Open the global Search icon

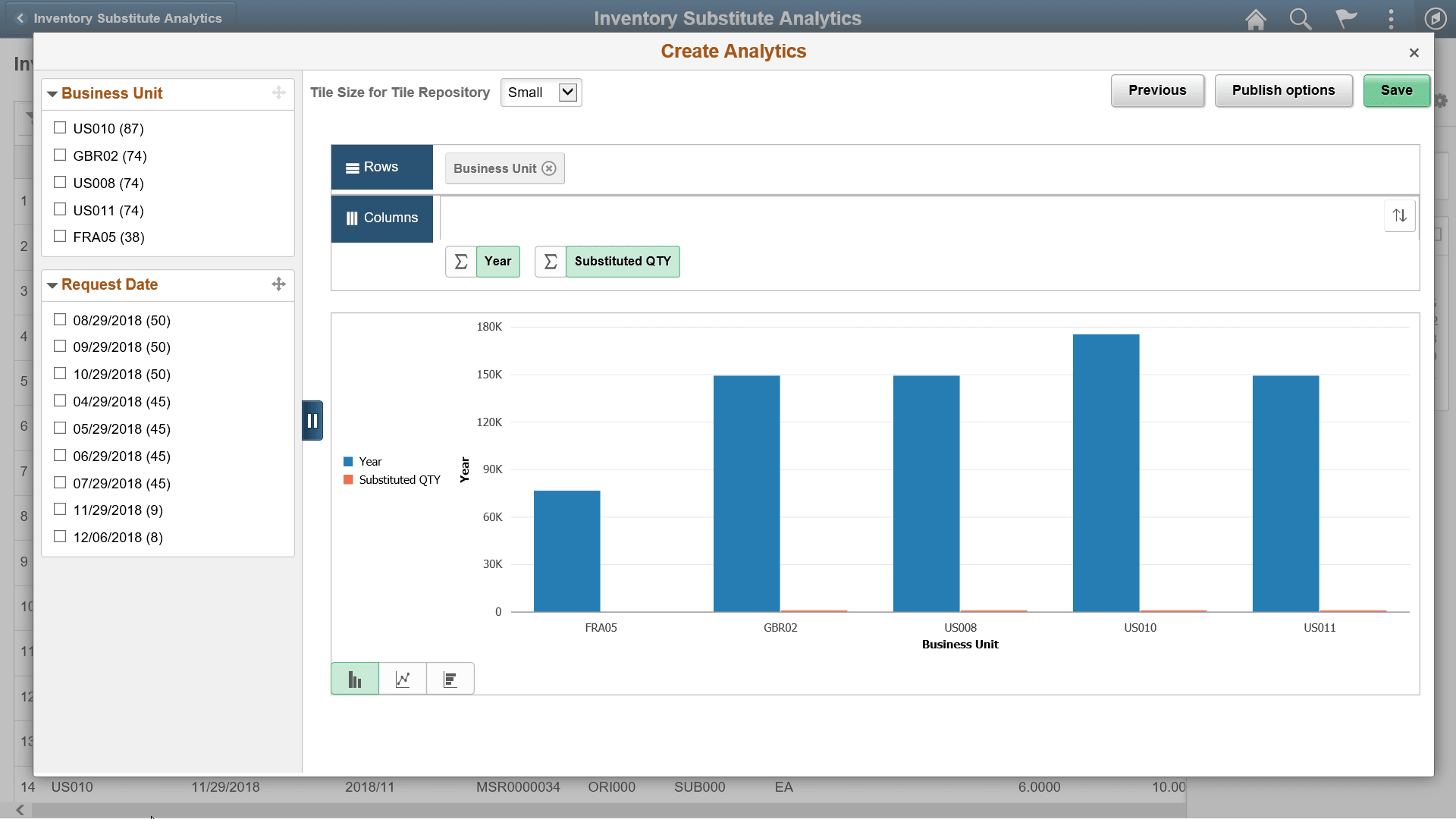point(1300,18)
